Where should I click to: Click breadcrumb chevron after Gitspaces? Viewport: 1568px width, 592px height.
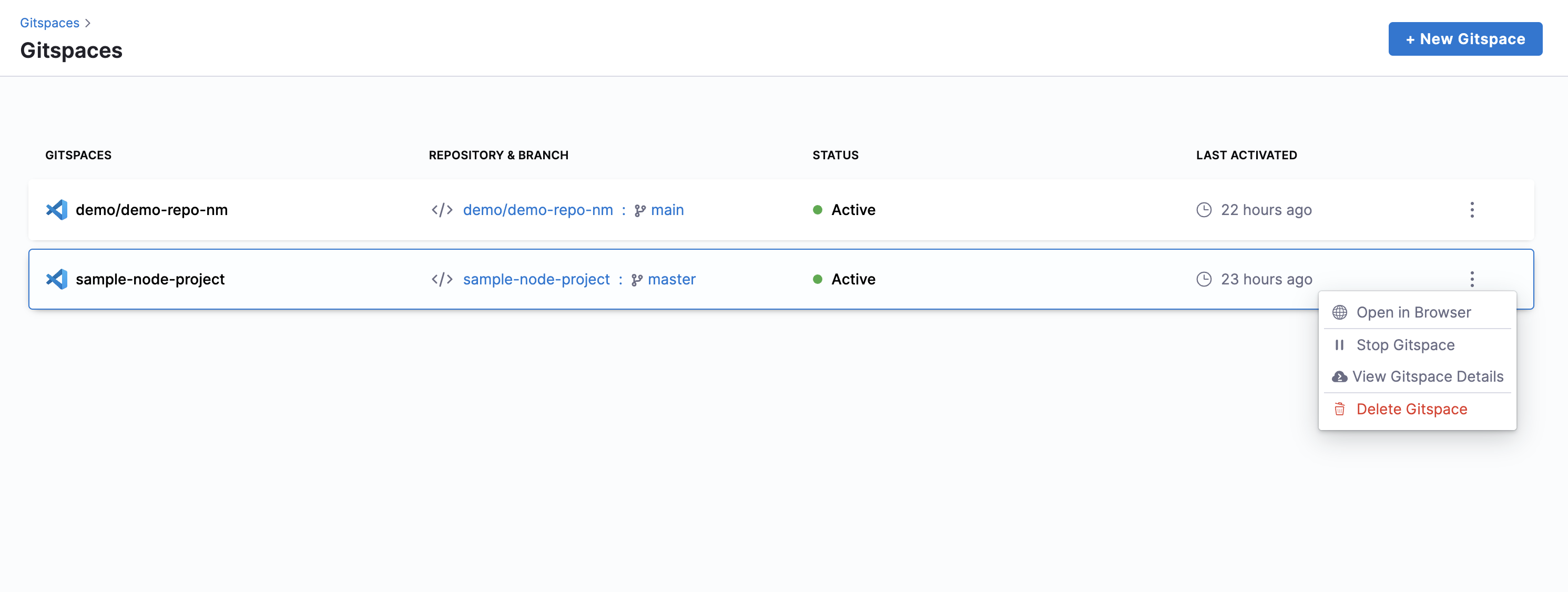point(88,23)
